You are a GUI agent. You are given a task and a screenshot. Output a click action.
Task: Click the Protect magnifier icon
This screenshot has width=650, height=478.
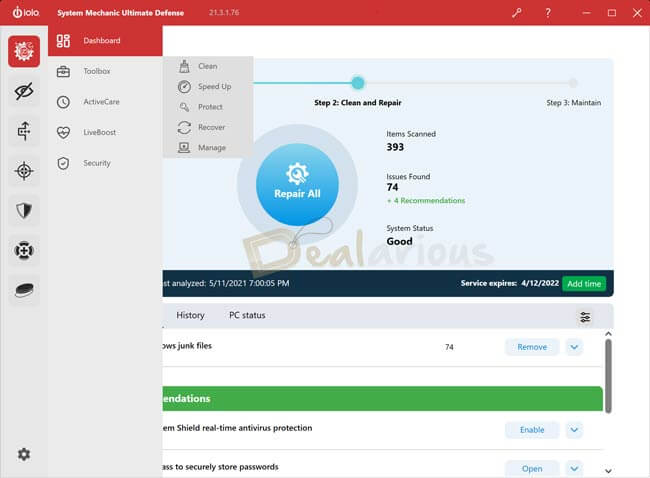[184, 107]
